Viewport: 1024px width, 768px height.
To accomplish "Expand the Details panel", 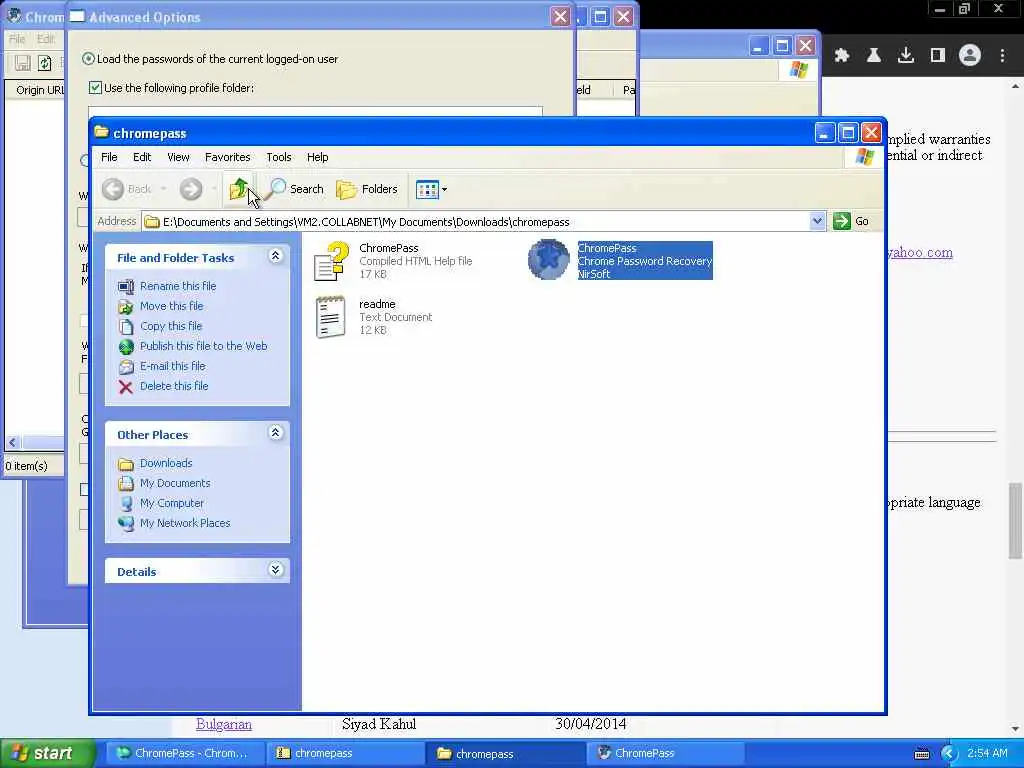I will click(x=276, y=569).
